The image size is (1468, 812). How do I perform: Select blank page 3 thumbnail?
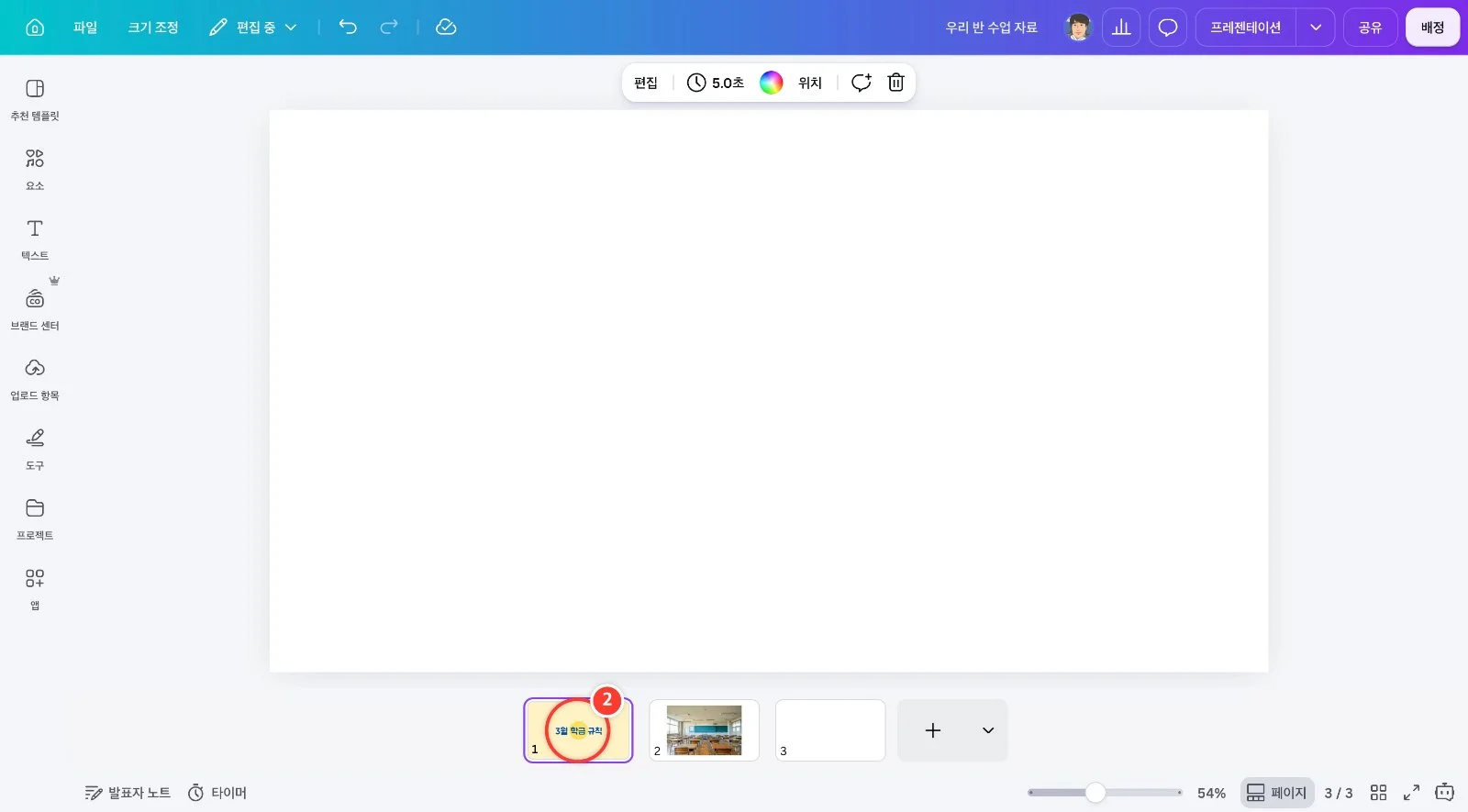[x=830, y=730]
